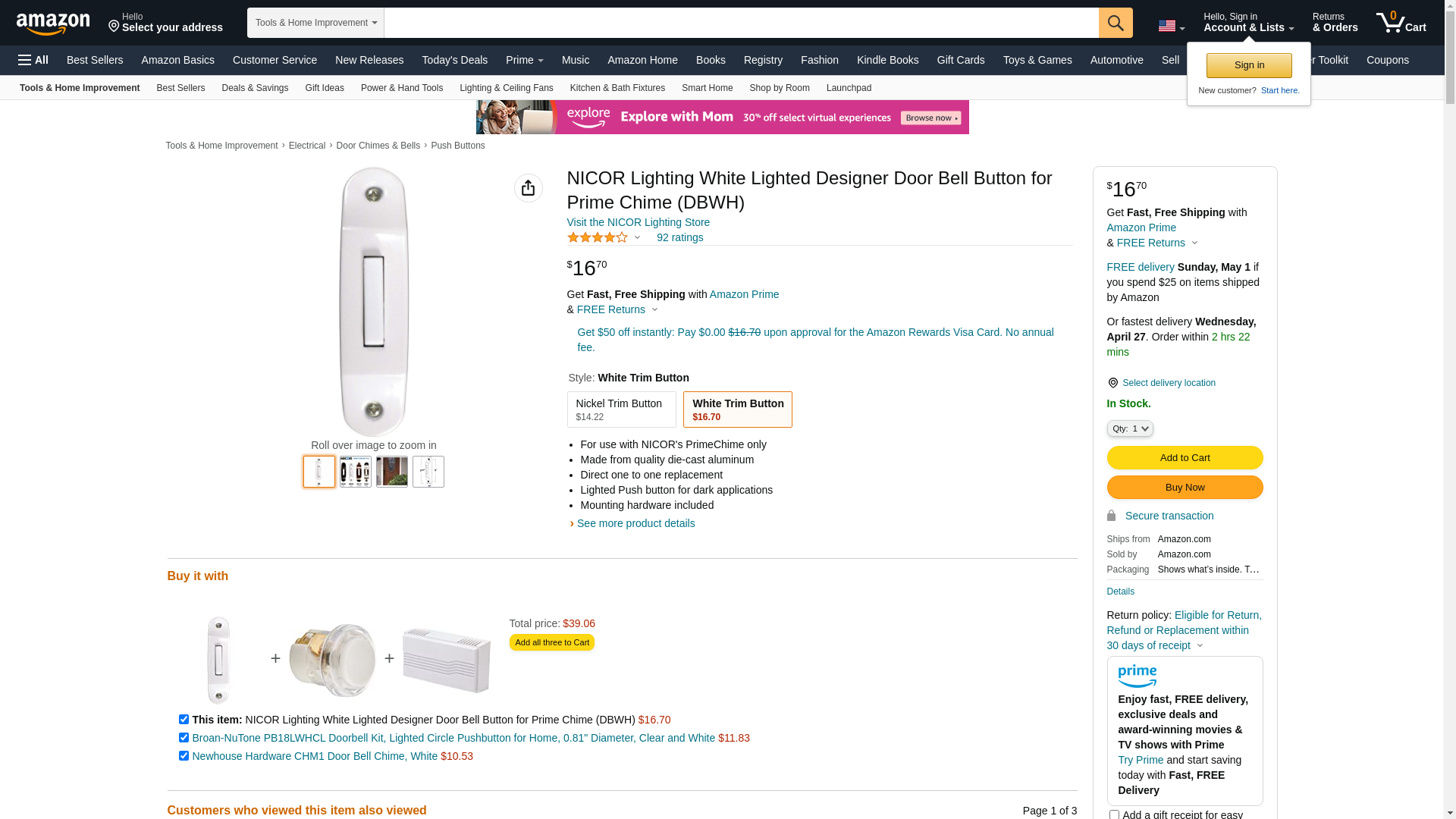Click the US flag language selector
The image size is (1456, 819).
[x=1170, y=27]
